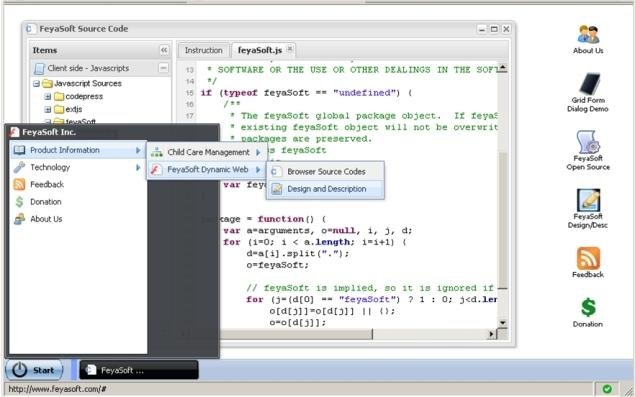Click the FeyaSoft ... taskbar window button

(139, 370)
